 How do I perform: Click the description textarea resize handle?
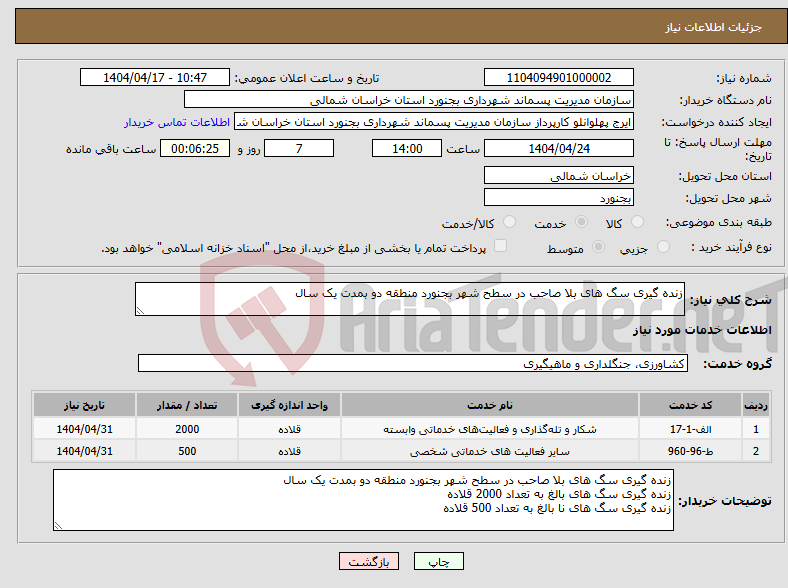point(140,311)
